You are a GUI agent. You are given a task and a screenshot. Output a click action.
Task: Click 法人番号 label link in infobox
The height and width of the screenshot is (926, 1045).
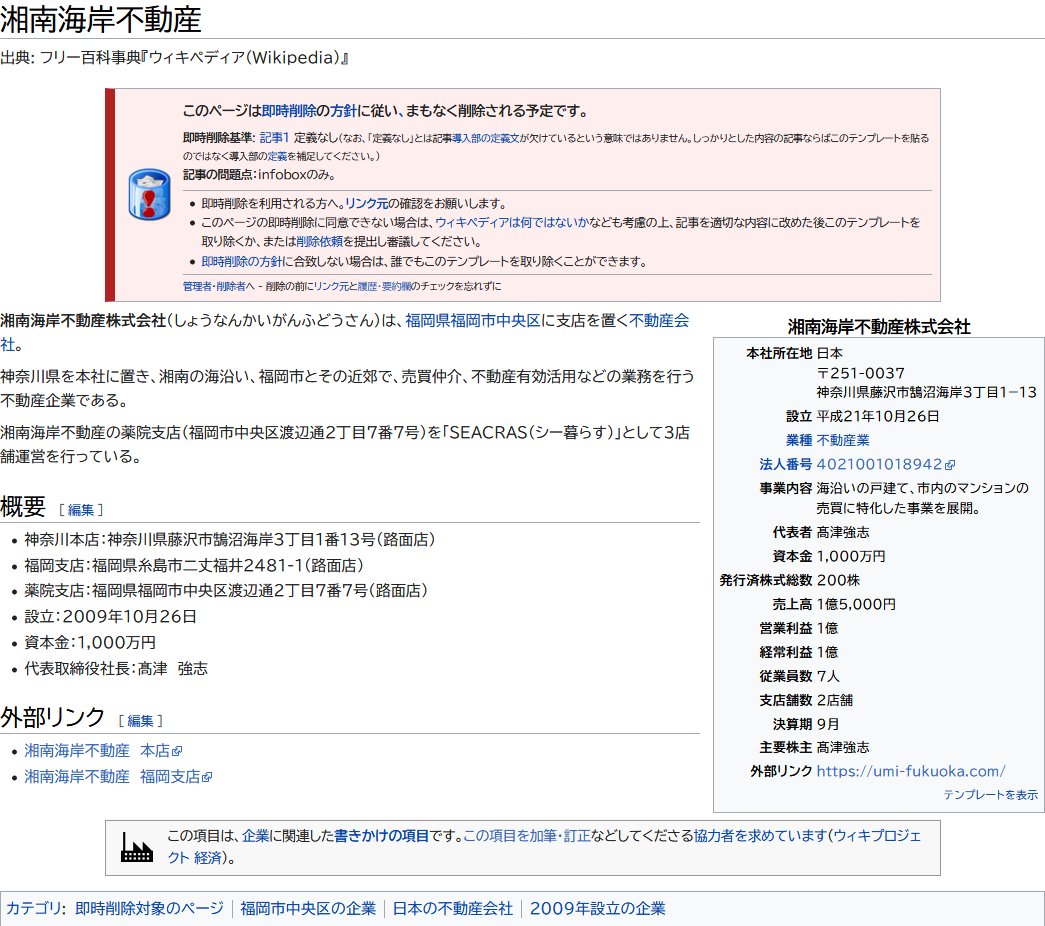pyautogui.click(x=786, y=464)
